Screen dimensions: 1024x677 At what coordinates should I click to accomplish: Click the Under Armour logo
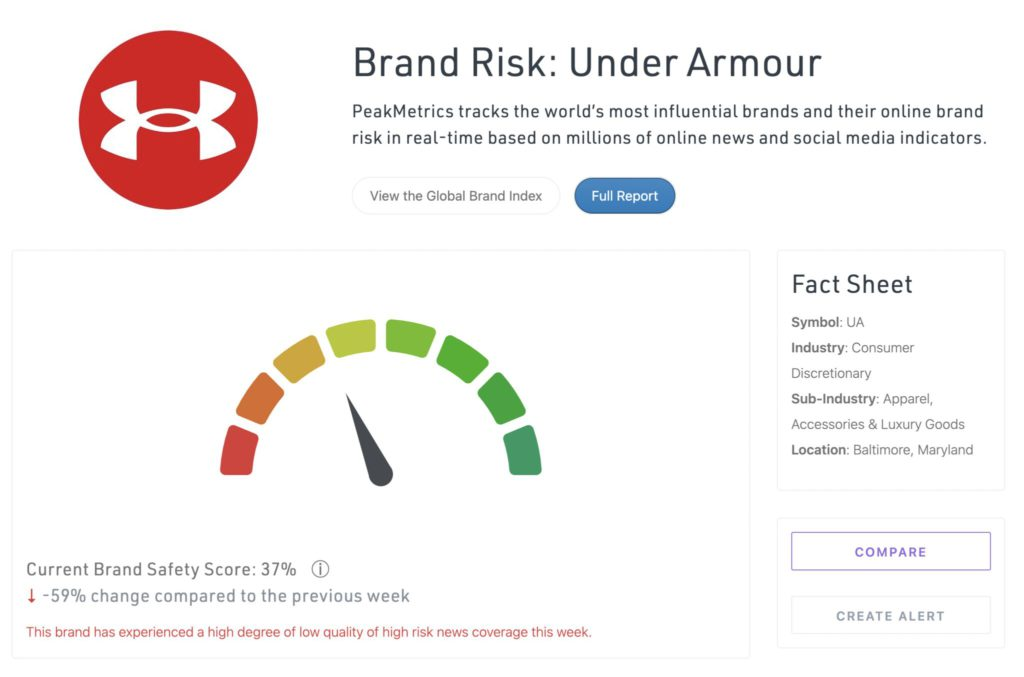pyautogui.click(x=168, y=120)
